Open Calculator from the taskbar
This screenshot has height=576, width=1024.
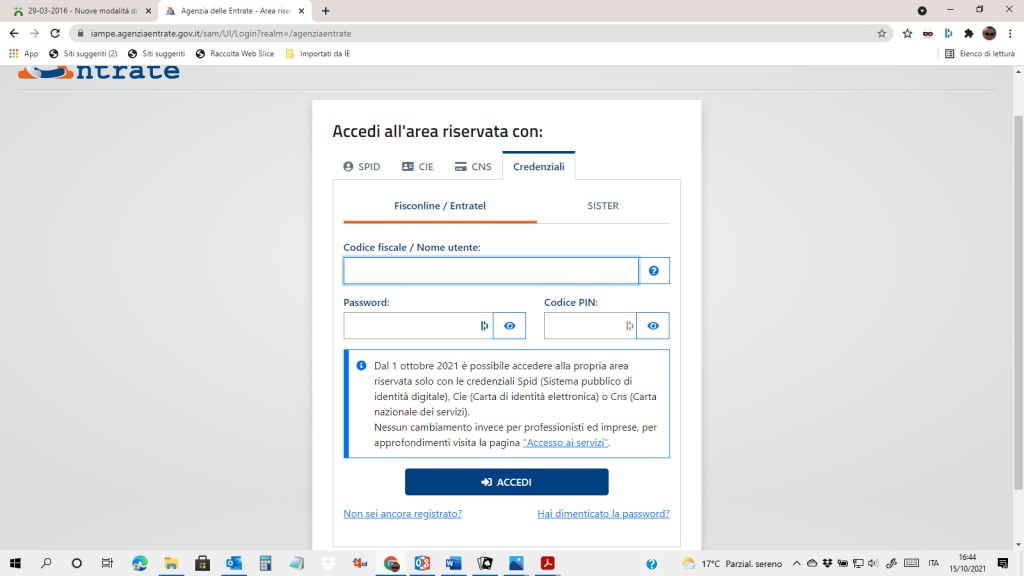(265, 563)
